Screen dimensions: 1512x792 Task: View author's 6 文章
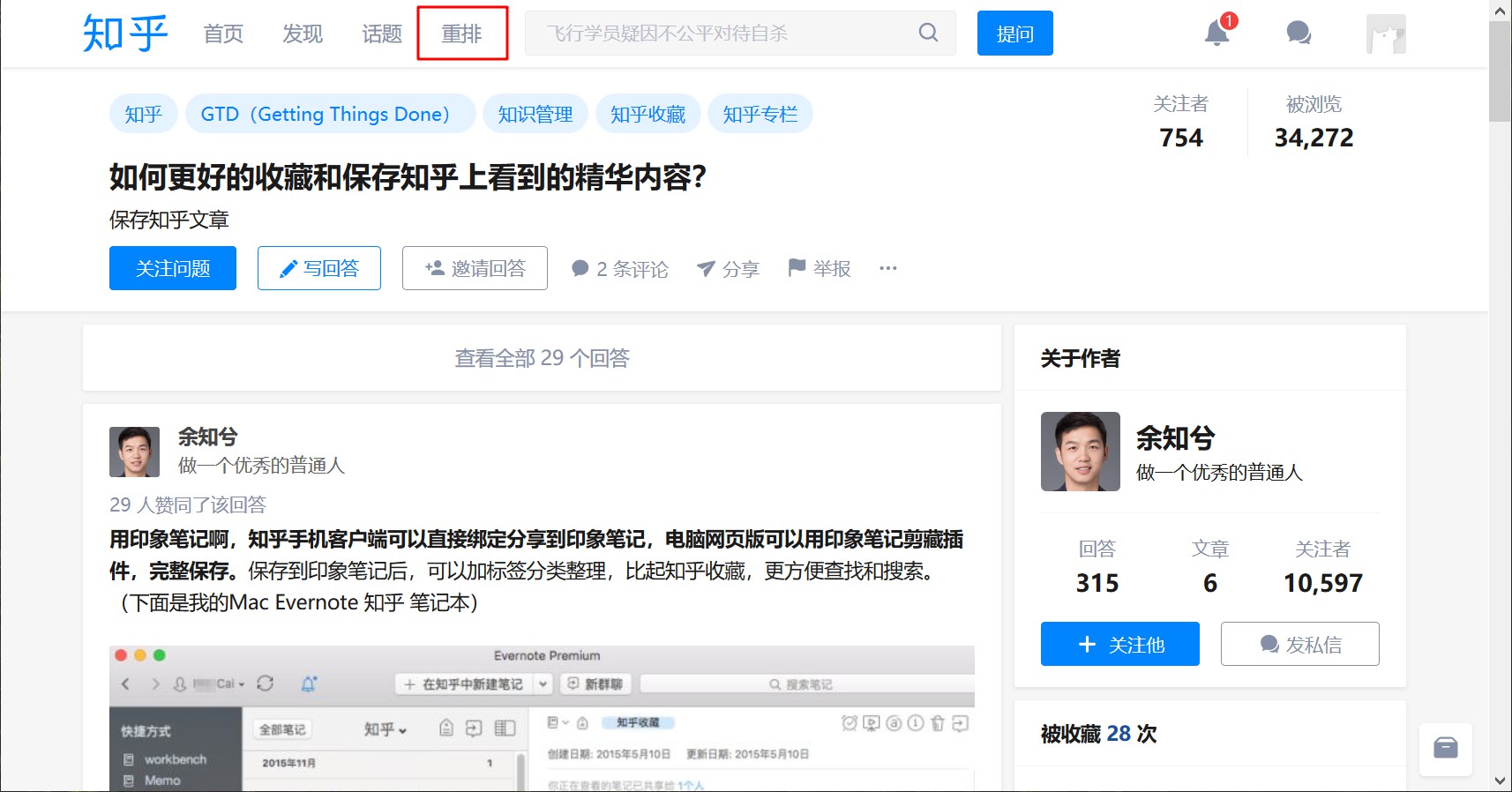click(1210, 566)
